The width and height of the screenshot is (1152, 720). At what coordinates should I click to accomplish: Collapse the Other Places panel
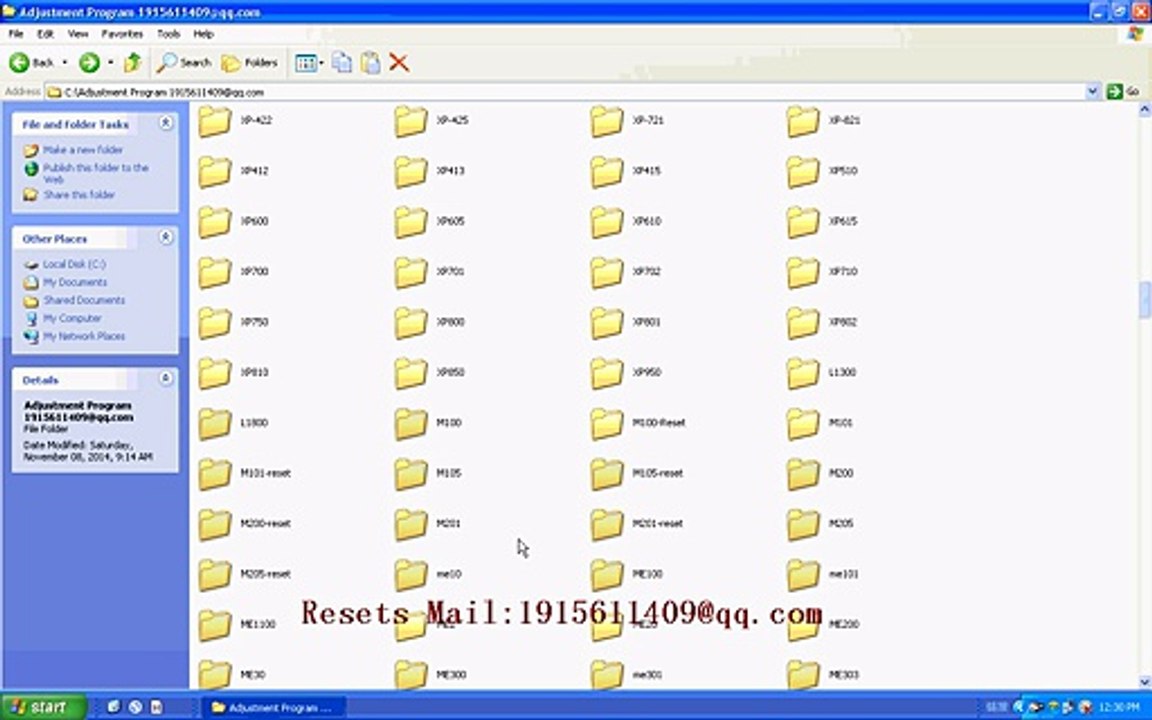click(x=166, y=237)
